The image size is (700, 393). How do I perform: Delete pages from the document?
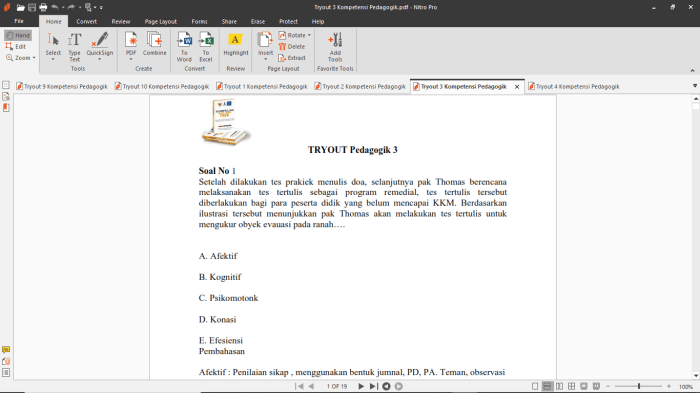292,46
